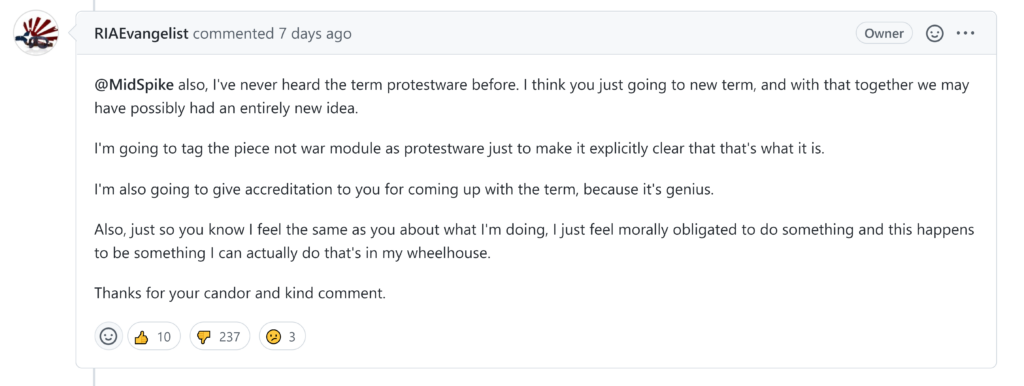The width and height of the screenshot is (1024, 386).
Task: Click the 'morally obligated' paragraph text
Action: click(534, 242)
